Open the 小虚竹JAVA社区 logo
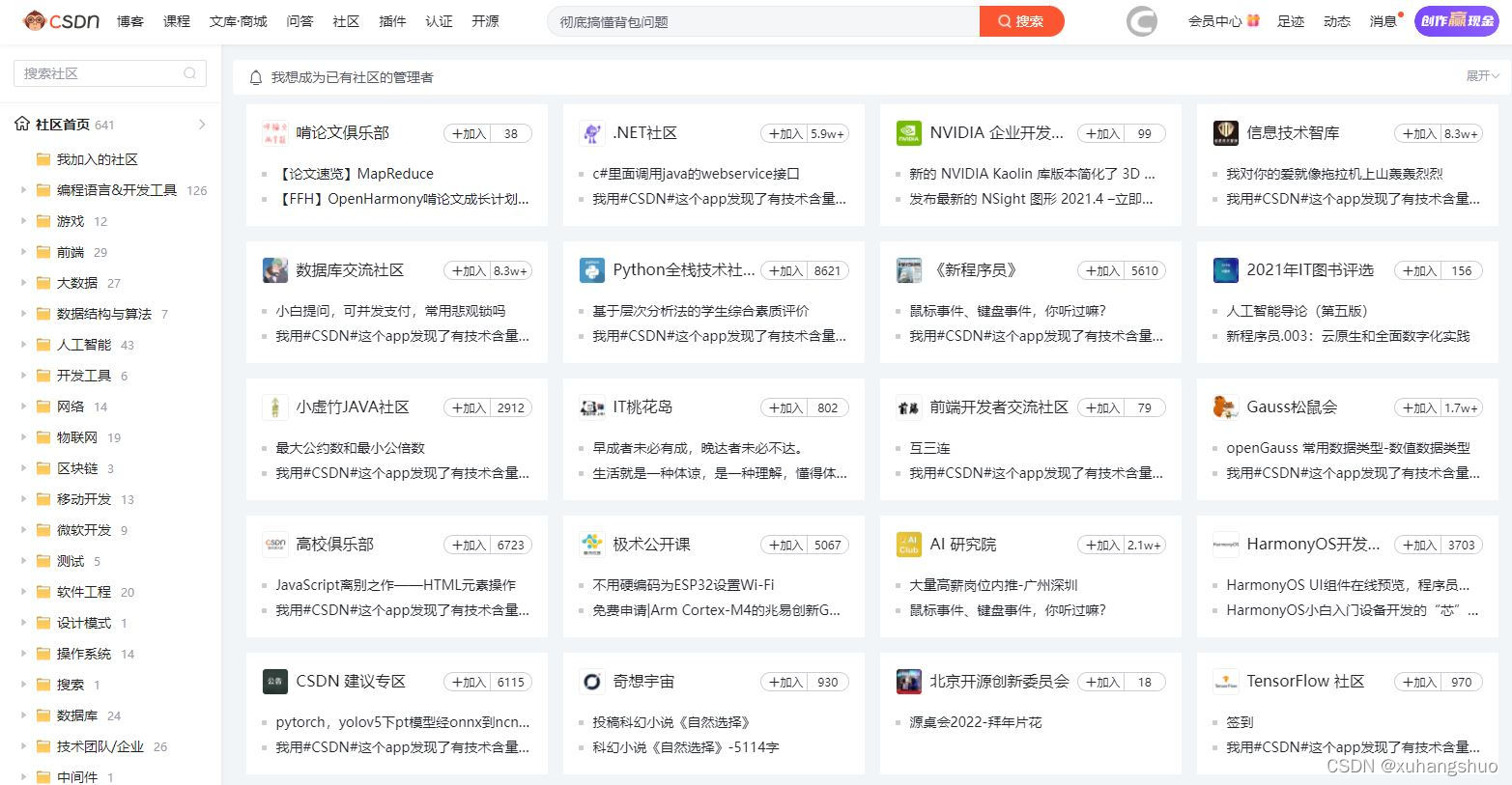Viewport: 1512px width, 785px height. pyautogui.click(x=275, y=407)
